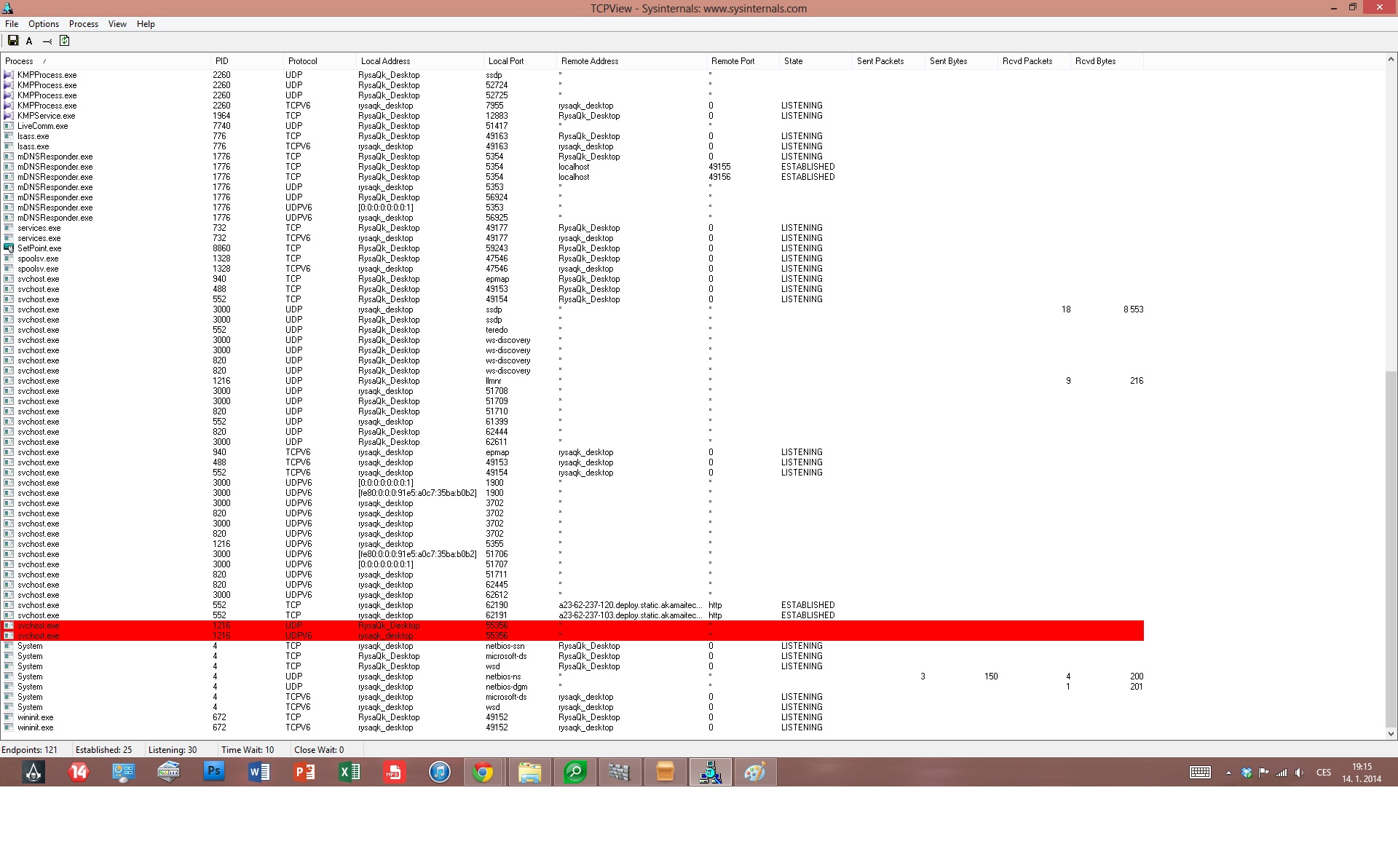Sort by Remote Address column header
This screenshot has height=868, width=1398.
pyautogui.click(x=590, y=61)
